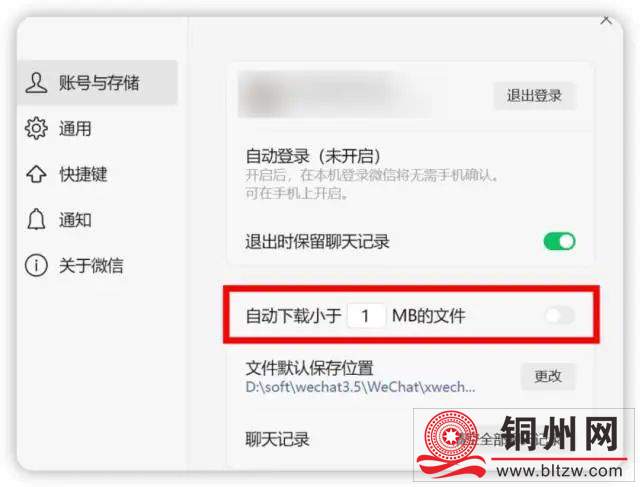Click the 自动登录（未开启）heading
The width and height of the screenshot is (640, 487).
[x=313, y=156]
